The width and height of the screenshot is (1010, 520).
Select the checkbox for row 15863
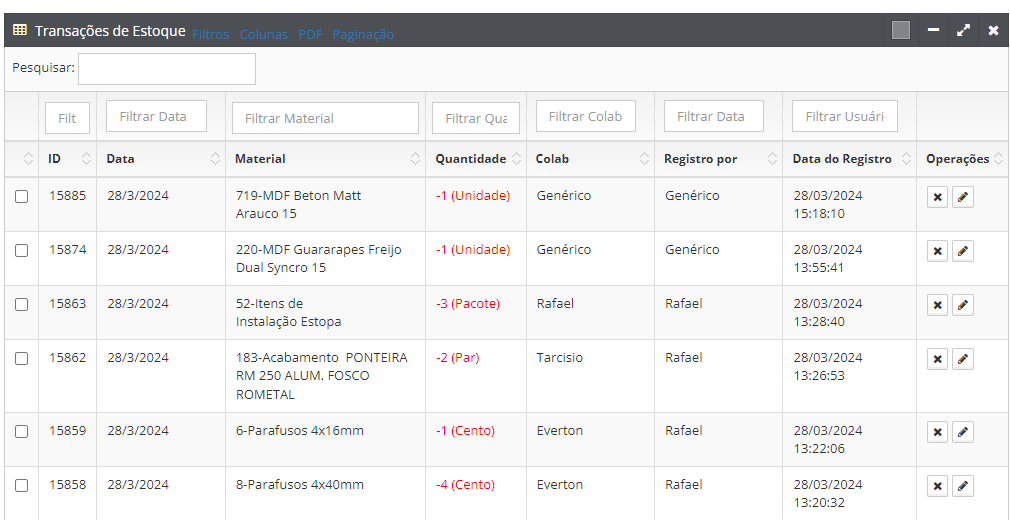coord(22,305)
